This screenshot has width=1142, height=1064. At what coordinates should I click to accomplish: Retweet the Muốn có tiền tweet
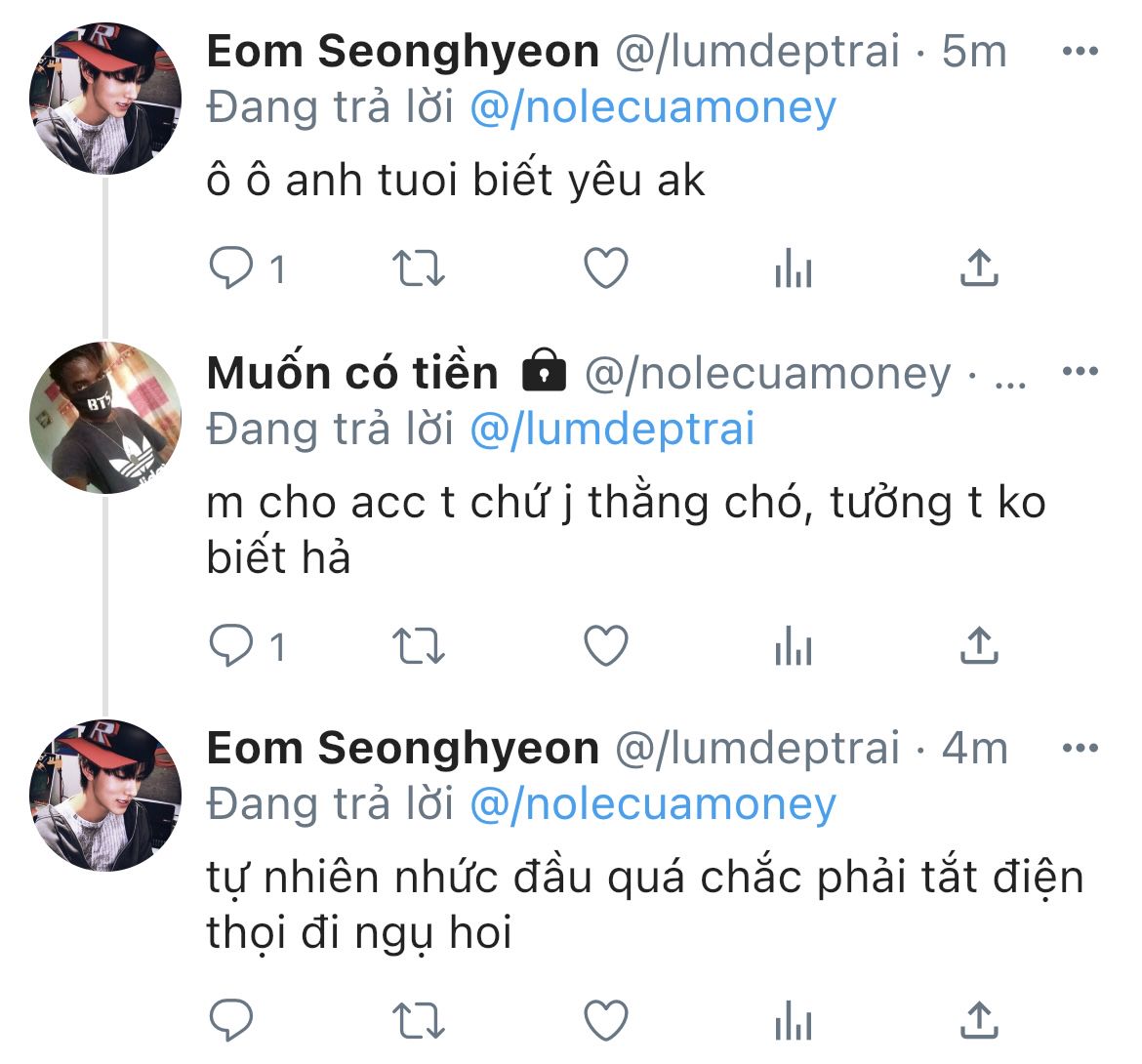click(418, 645)
